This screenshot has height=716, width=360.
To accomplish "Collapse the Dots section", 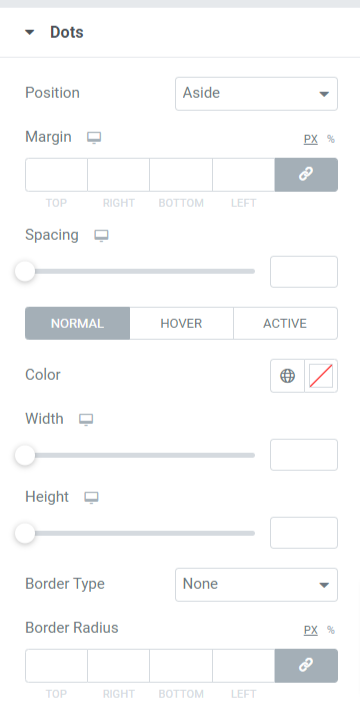I will coord(30,32).
